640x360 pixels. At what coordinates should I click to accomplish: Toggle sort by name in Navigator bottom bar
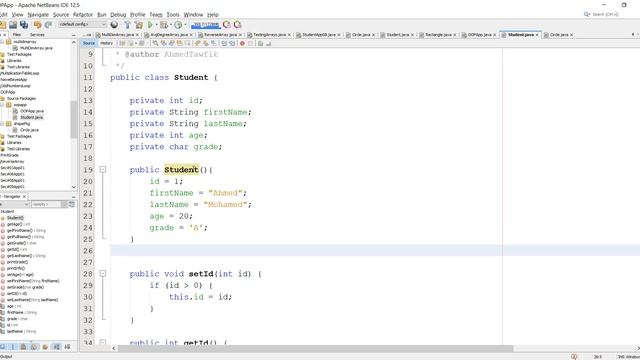click(56, 347)
